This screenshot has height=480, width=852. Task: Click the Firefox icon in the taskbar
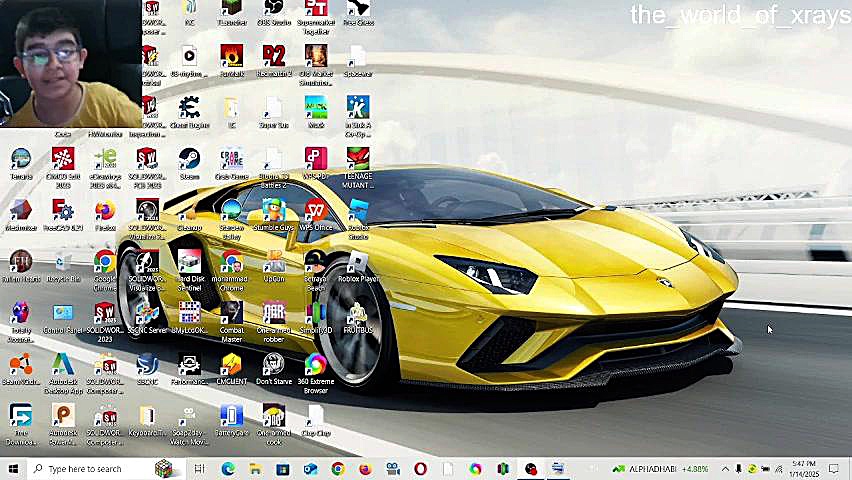[x=365, y=469]
